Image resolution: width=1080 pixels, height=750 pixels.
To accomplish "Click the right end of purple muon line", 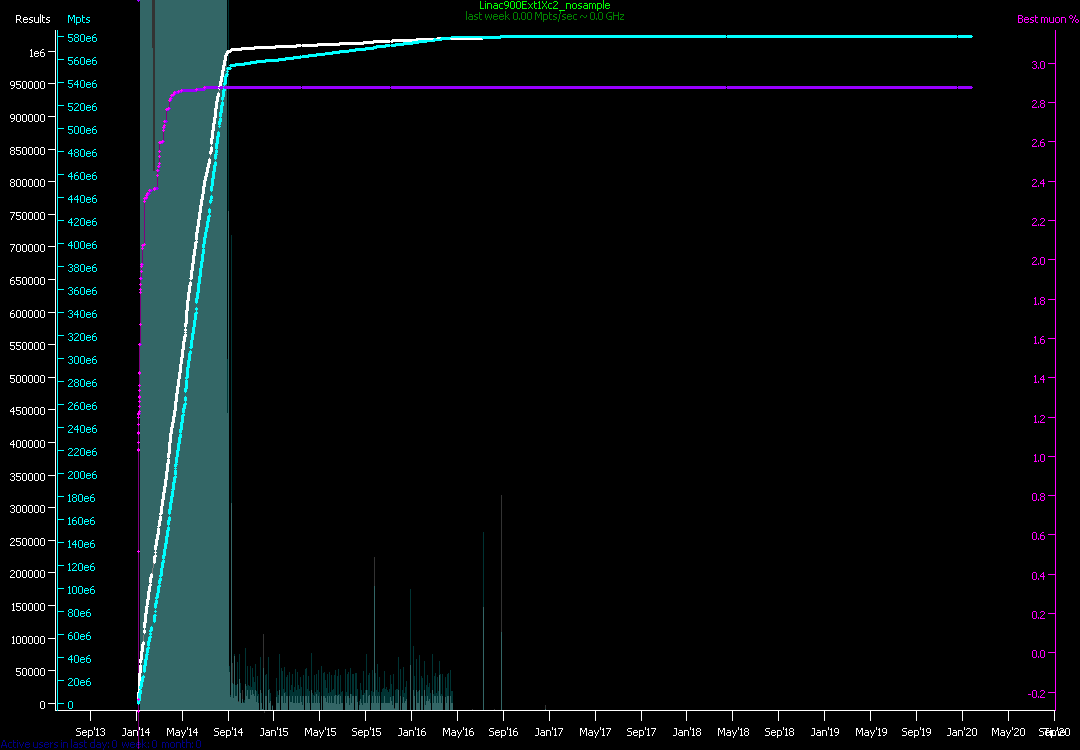I will click(x=970, y=88).
